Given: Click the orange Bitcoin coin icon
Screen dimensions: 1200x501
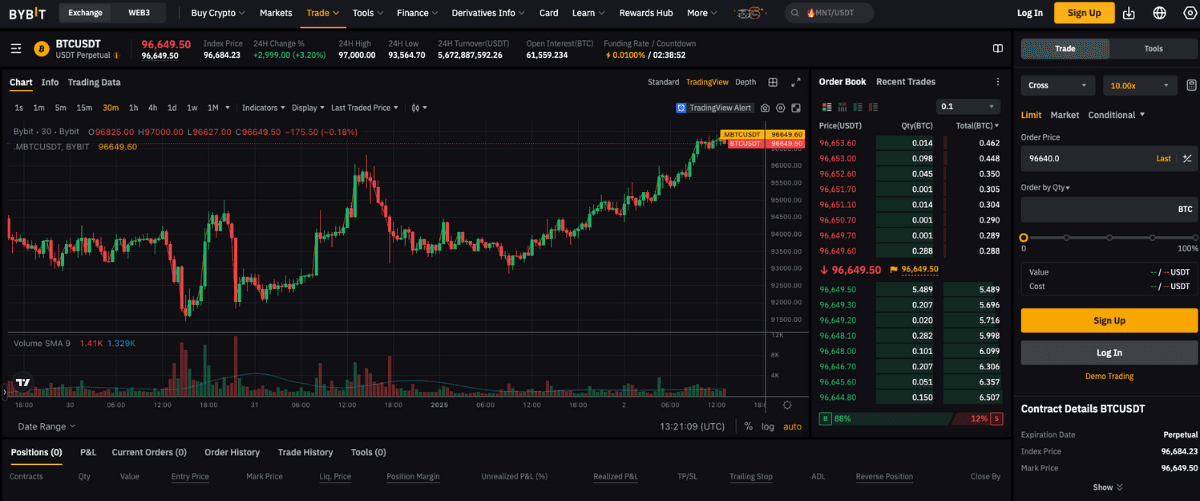Looking at the screenshot, I should pos(42,48).
